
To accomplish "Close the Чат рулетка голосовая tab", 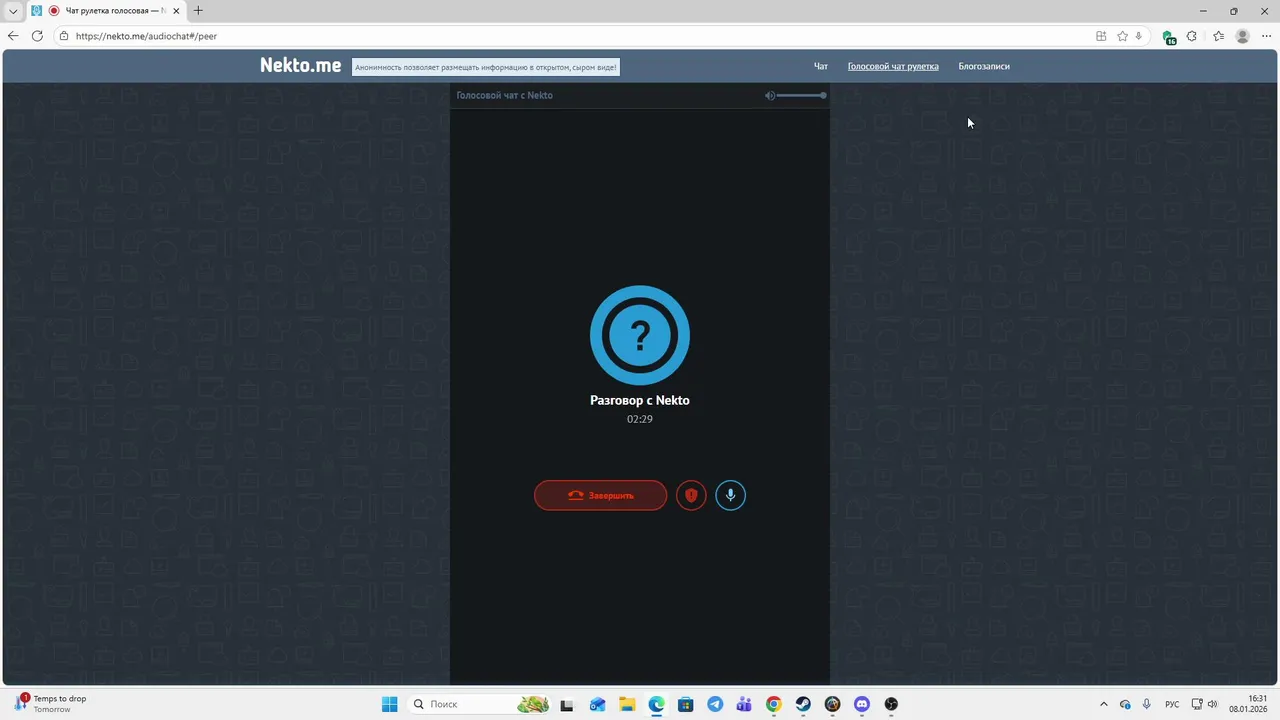I will 176,11.
